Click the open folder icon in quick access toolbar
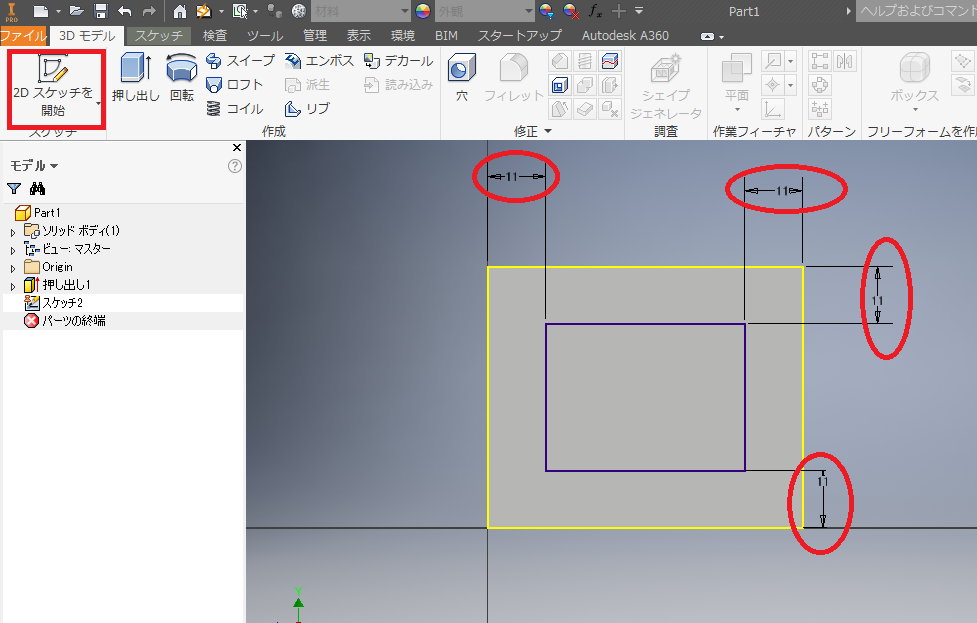The height and width of the screenshot is (623, 977). coord(77,11)
